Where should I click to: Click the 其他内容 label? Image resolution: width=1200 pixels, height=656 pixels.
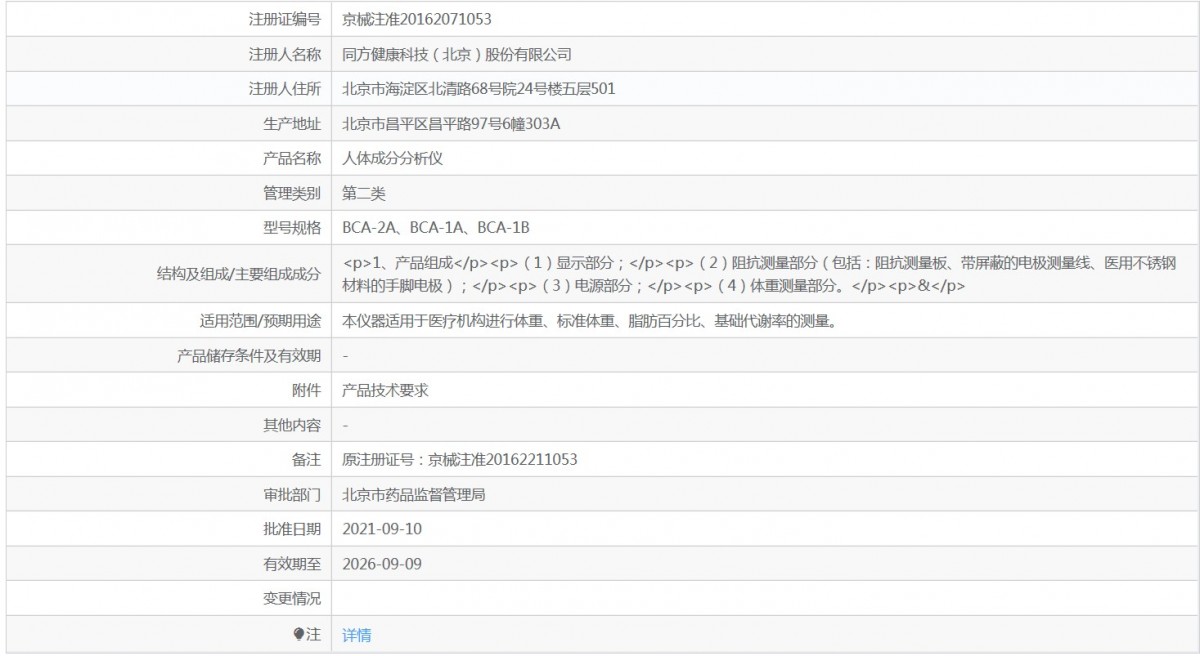pos(292,426)
